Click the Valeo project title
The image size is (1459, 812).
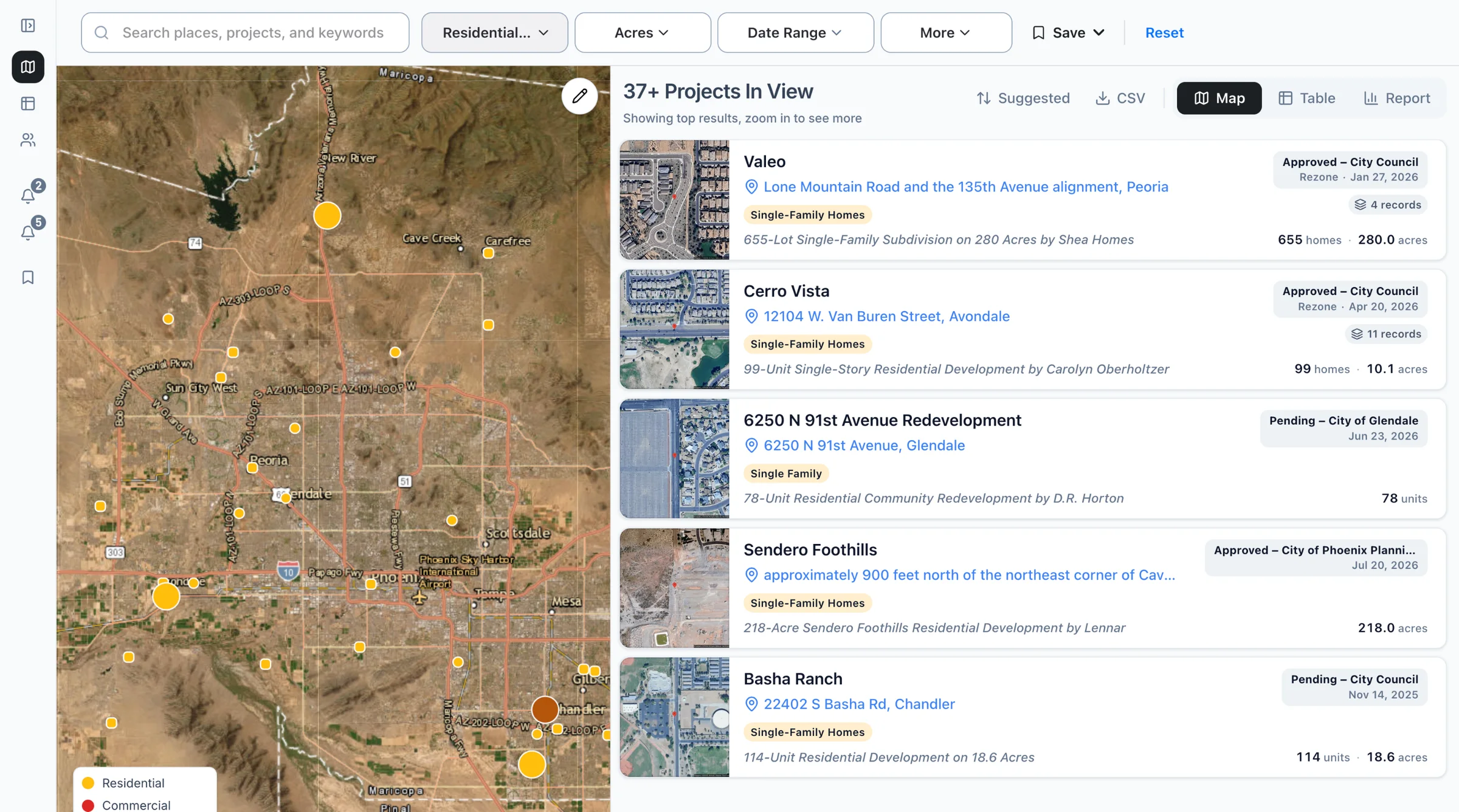click(764, 162)
